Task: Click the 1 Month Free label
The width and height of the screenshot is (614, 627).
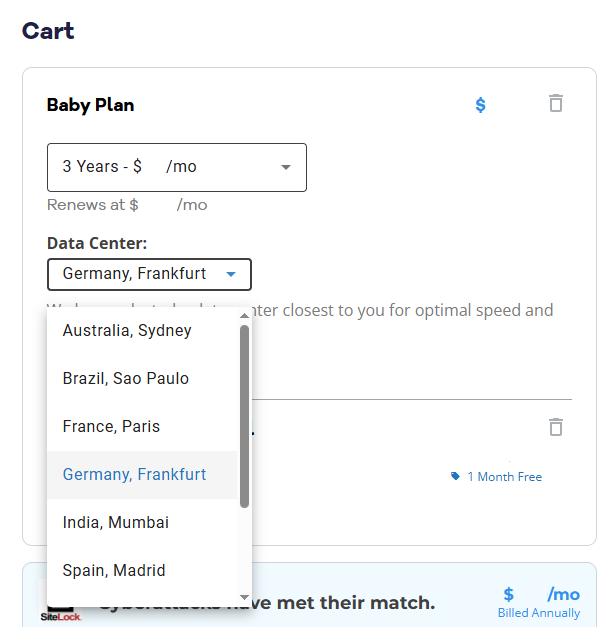Action: 504,477
